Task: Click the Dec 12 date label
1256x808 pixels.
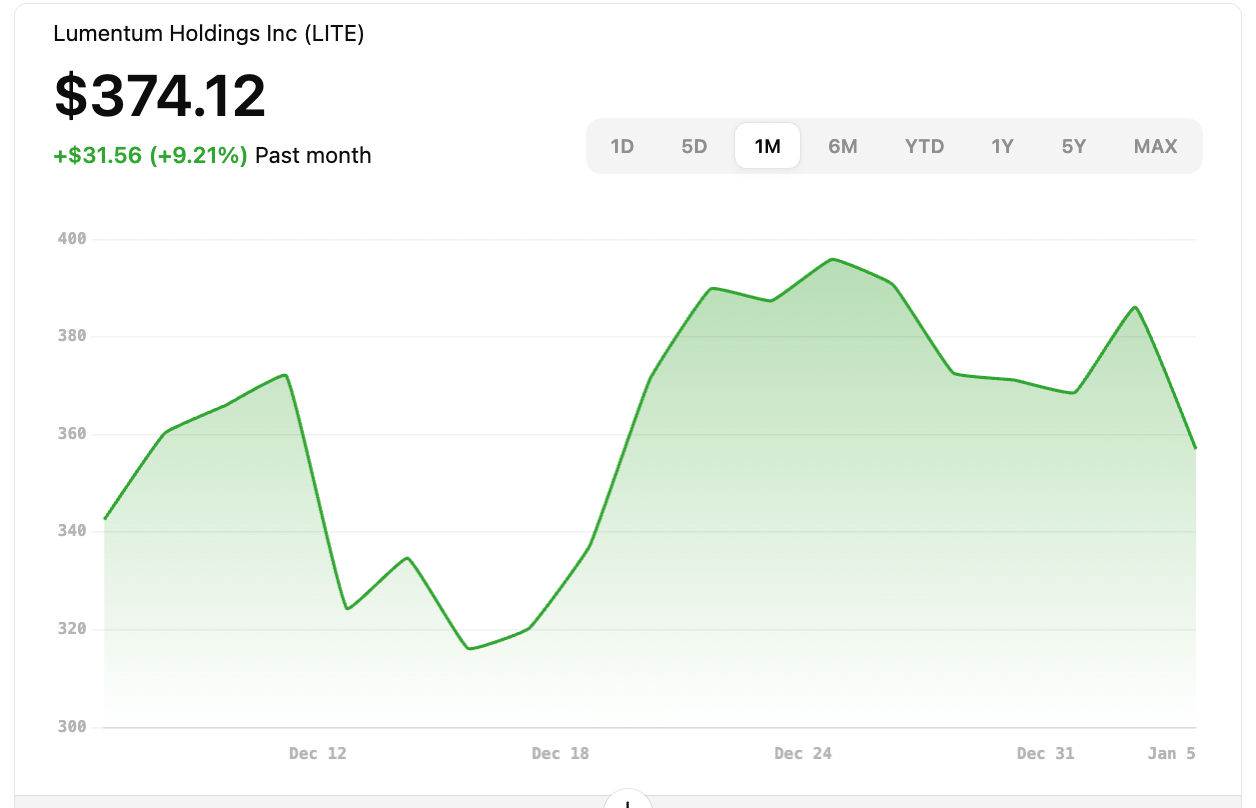Action: [318, 753]
